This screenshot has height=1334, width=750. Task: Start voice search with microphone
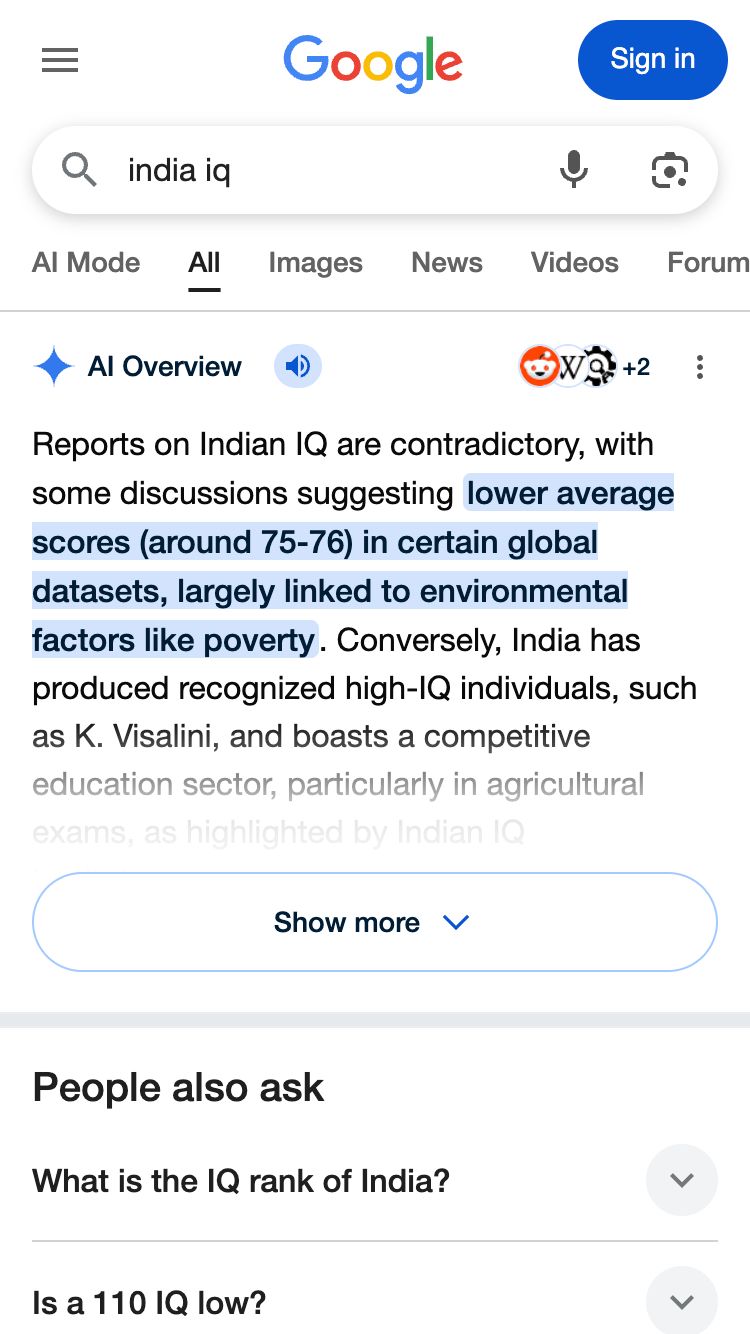coord(573,170)
